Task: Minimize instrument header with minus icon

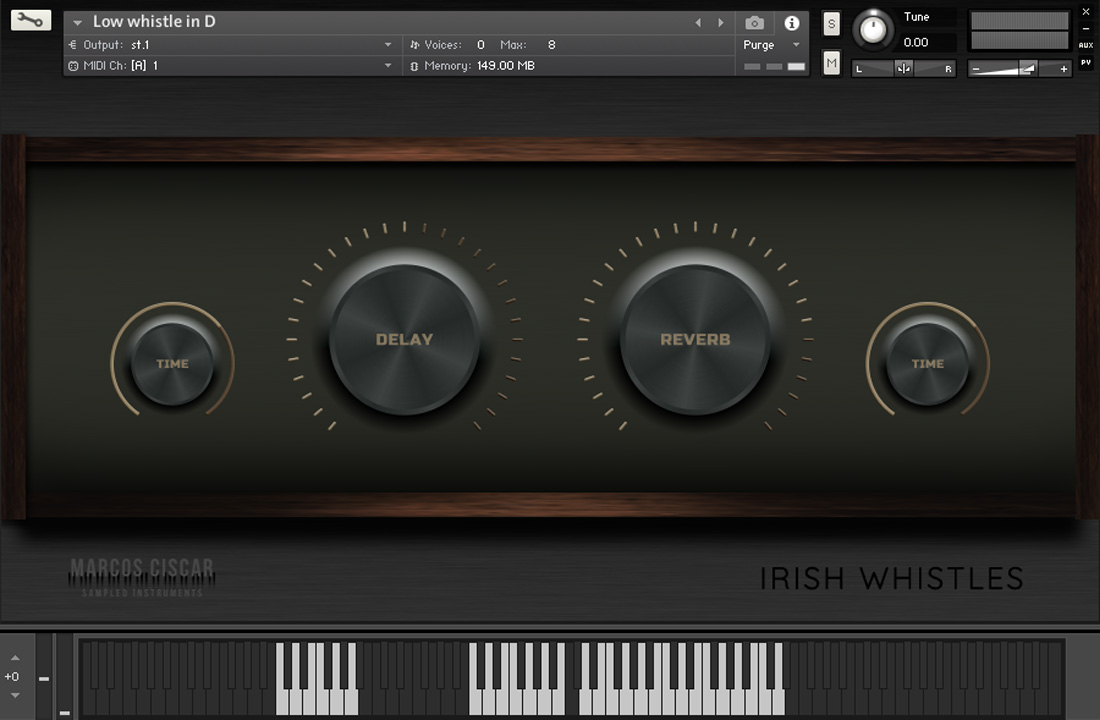Action: tap(1085, 29)
